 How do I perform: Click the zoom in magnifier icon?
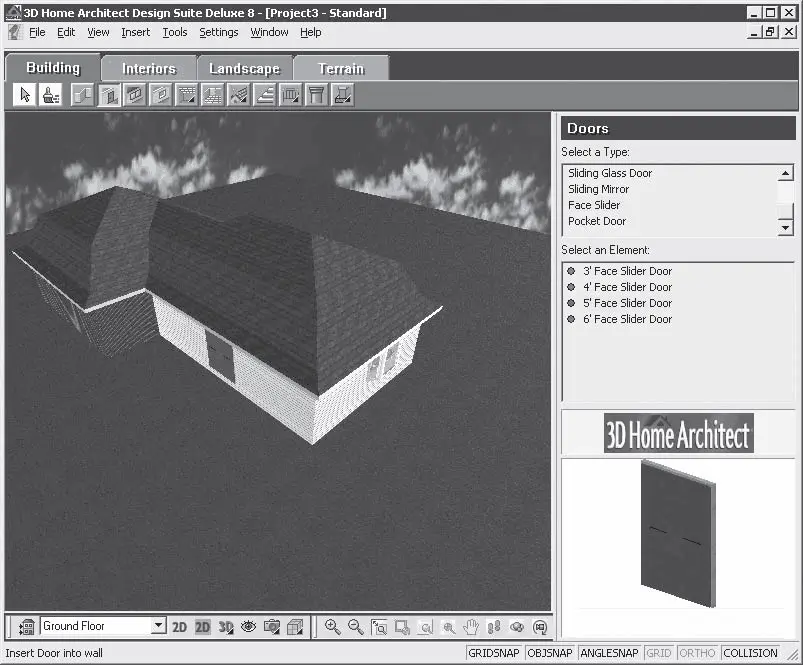coord(332,627)
